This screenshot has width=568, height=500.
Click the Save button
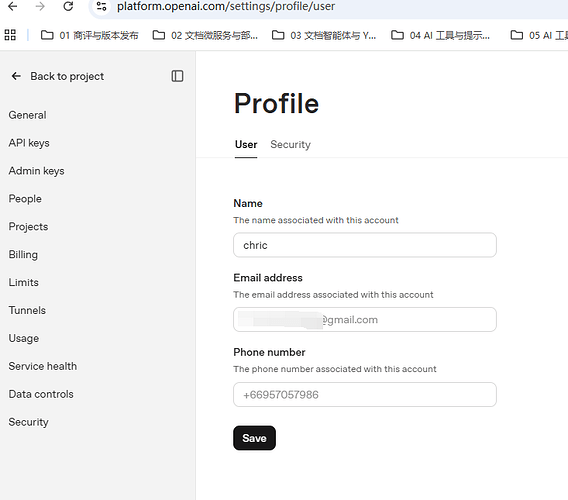point(254,438)
